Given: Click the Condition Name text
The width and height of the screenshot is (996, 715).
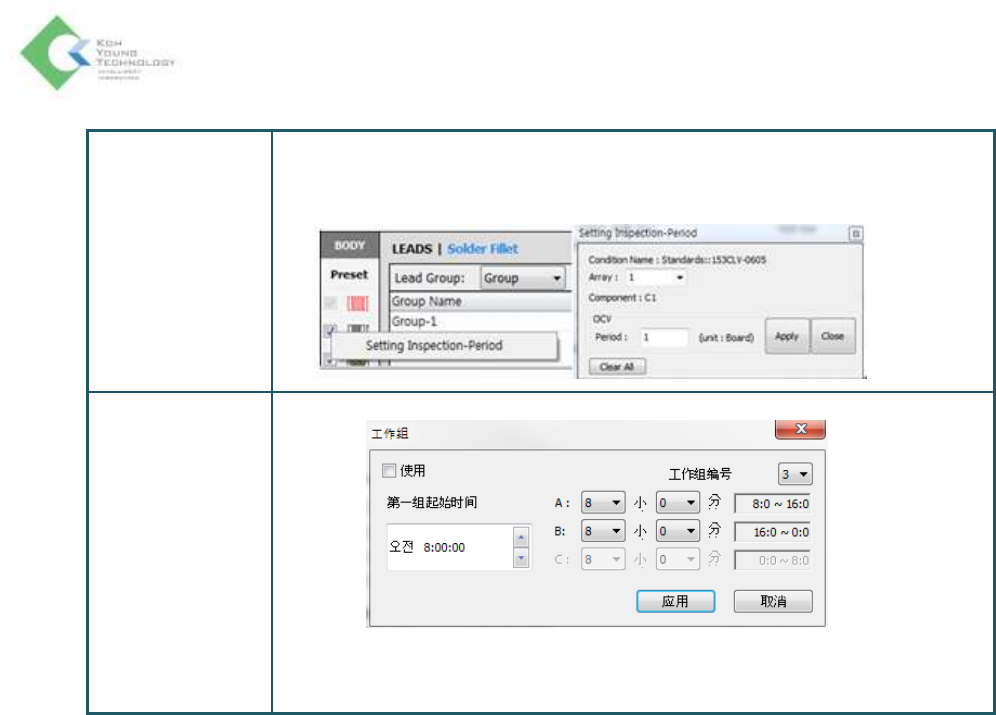Looking at the screenshot, I should click(677, 260).
